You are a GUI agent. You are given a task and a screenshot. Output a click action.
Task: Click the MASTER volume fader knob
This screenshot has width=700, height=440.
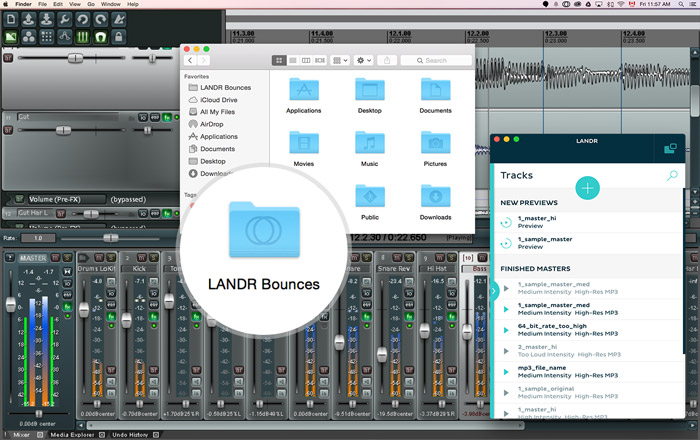click(11, 305)
